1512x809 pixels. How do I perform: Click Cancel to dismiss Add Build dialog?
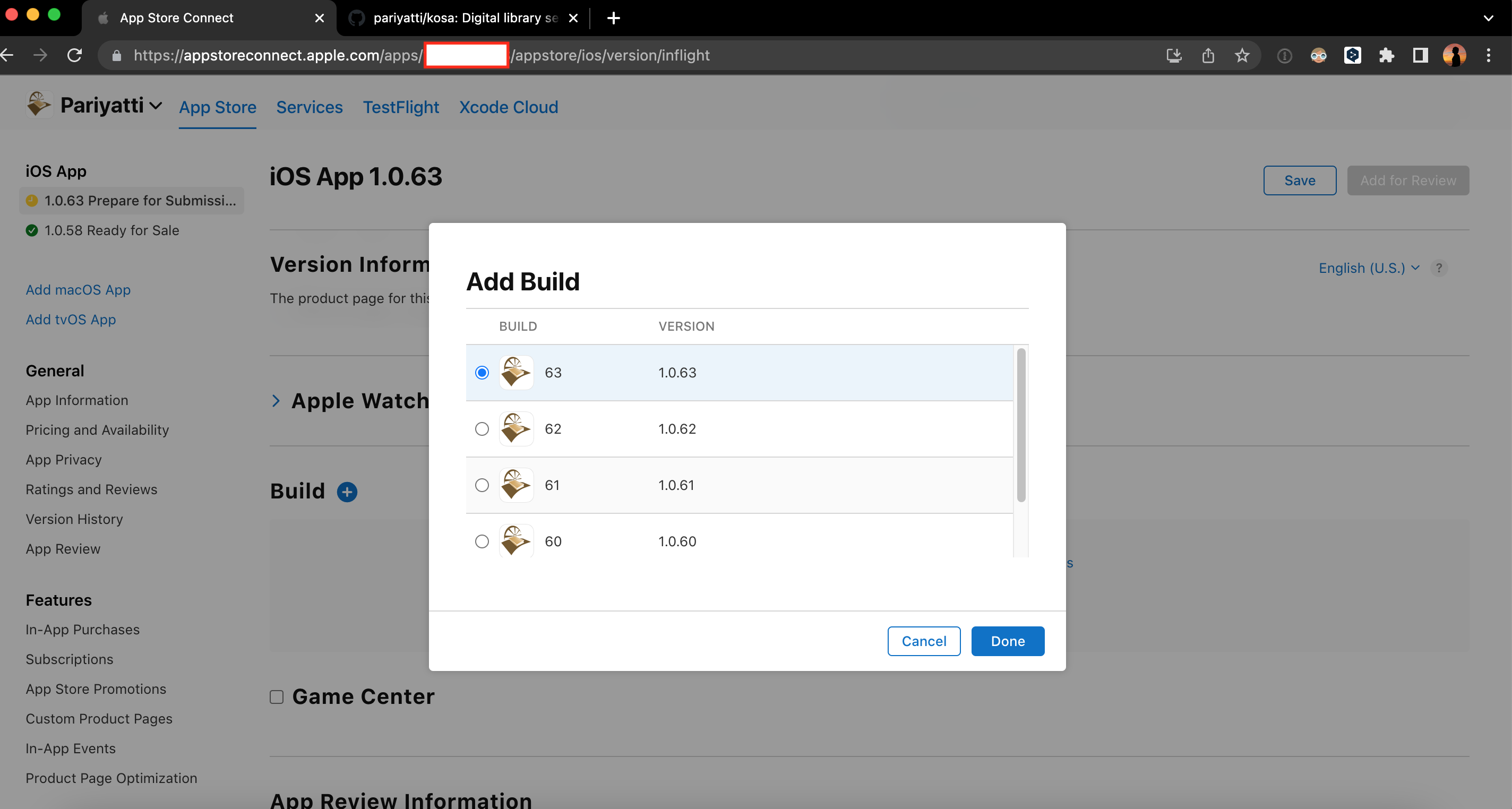[922, 641]
